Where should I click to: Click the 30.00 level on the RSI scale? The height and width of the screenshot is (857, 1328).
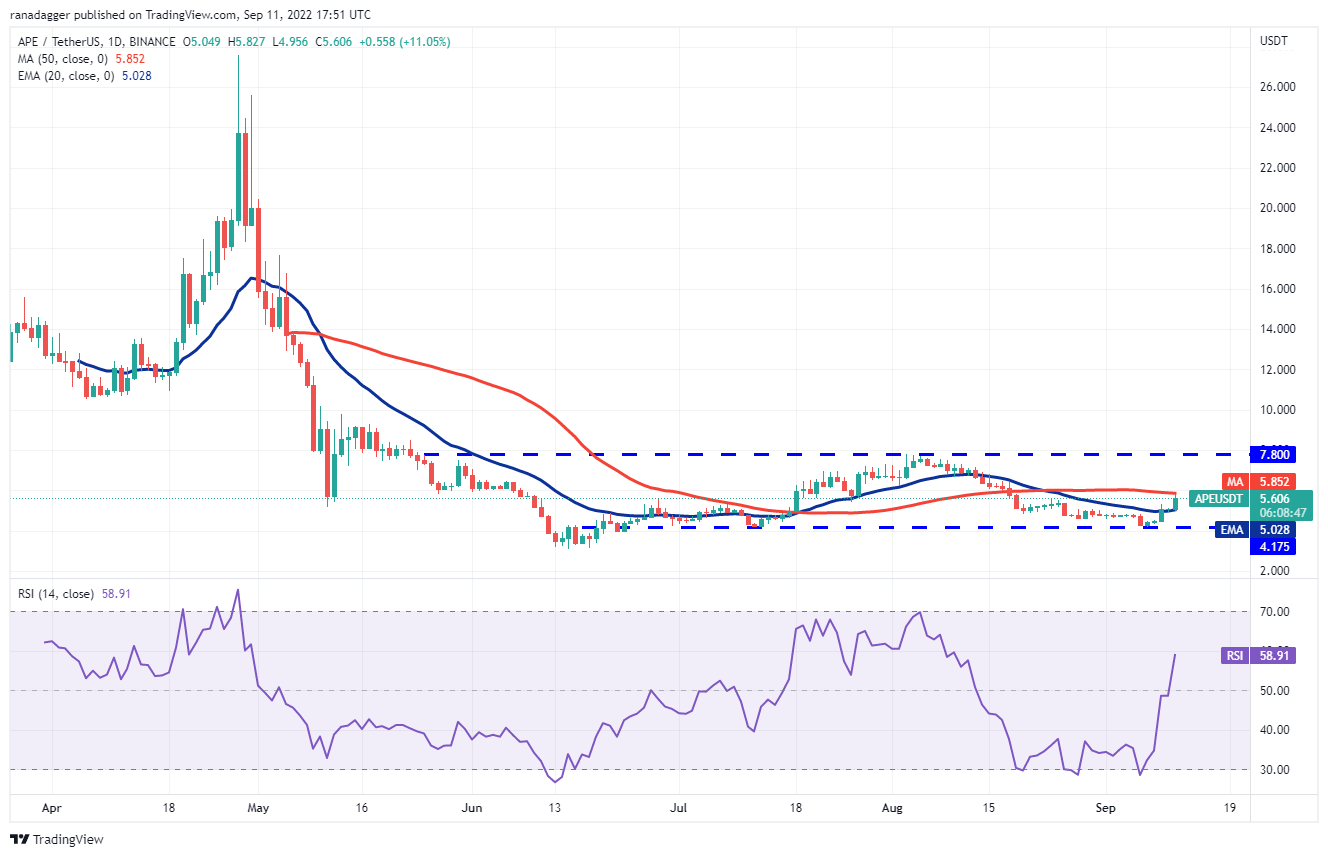click(x=1275, y=770)
